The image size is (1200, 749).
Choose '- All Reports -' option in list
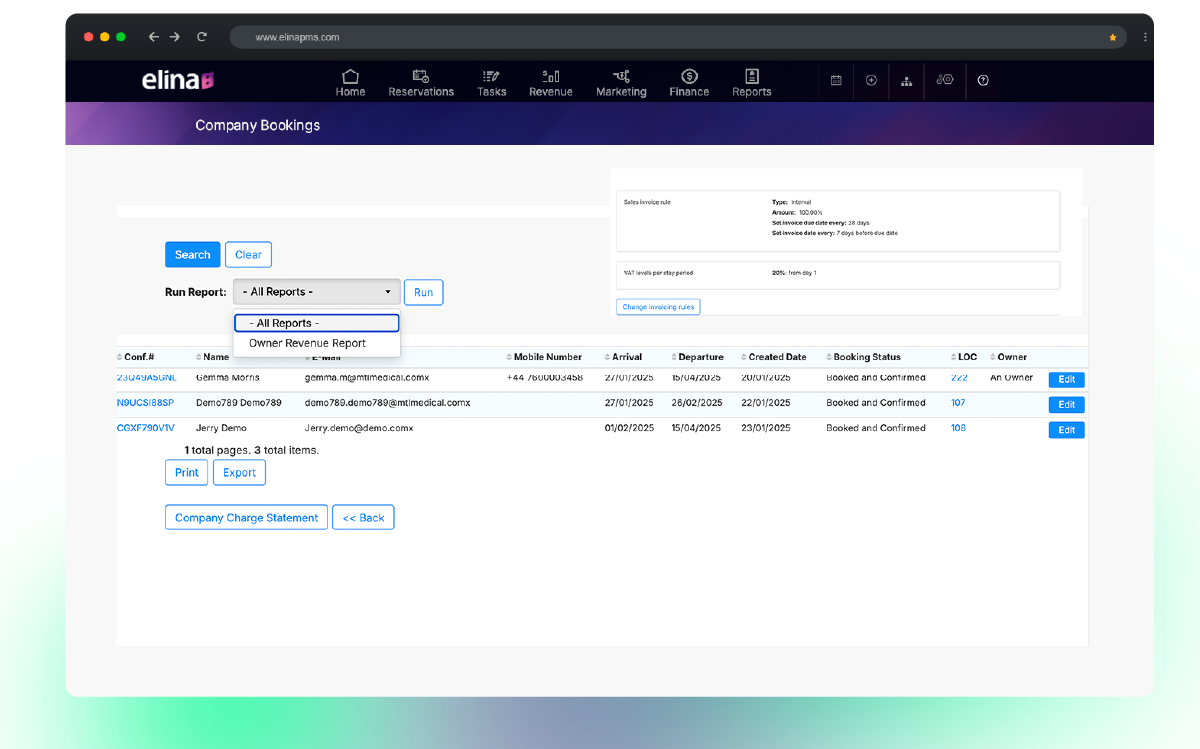[x=316, y=323]
